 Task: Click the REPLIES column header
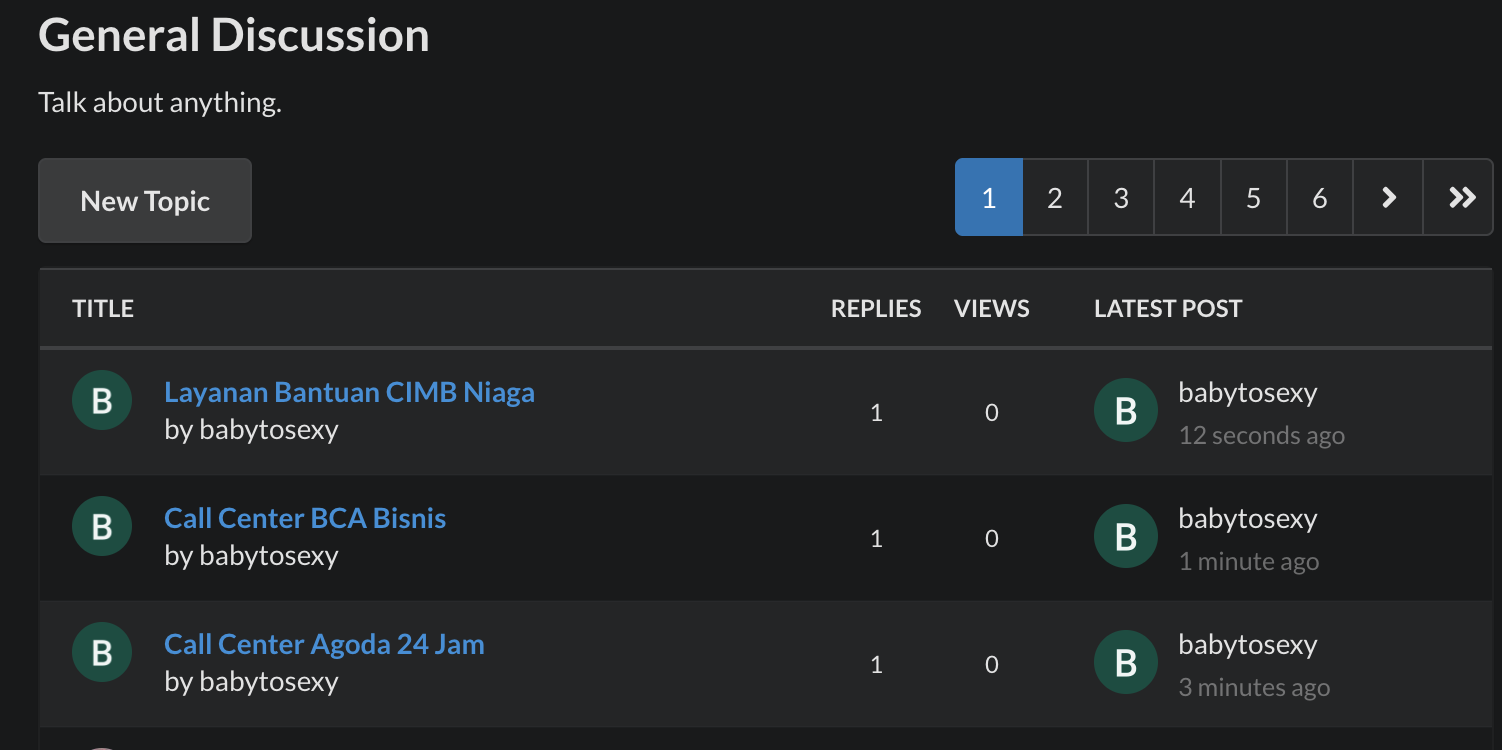[x=876, y=309]
